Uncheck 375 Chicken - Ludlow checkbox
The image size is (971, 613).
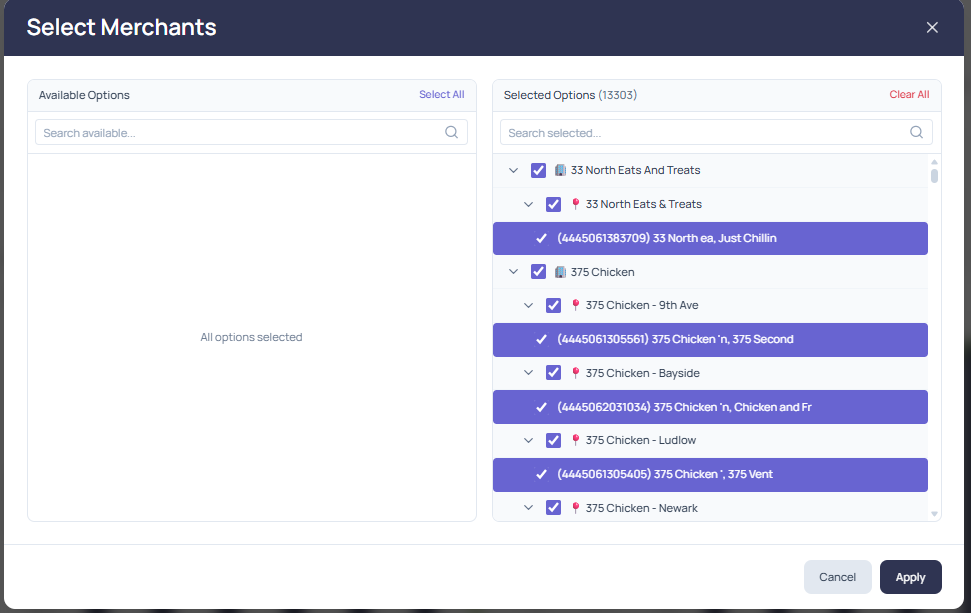[553, 440]
